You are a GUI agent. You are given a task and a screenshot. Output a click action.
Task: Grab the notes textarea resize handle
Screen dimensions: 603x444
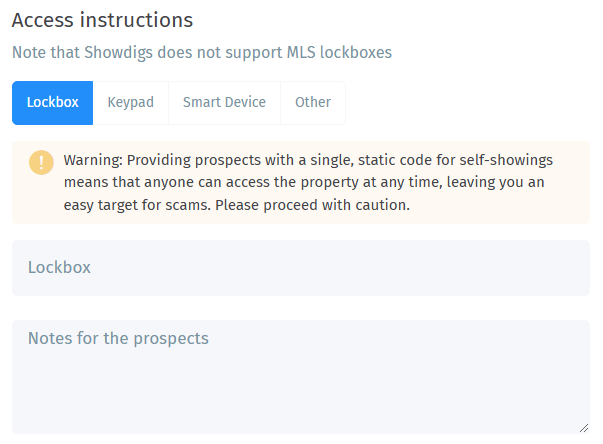pyautogui.click(x=583, y=427)
